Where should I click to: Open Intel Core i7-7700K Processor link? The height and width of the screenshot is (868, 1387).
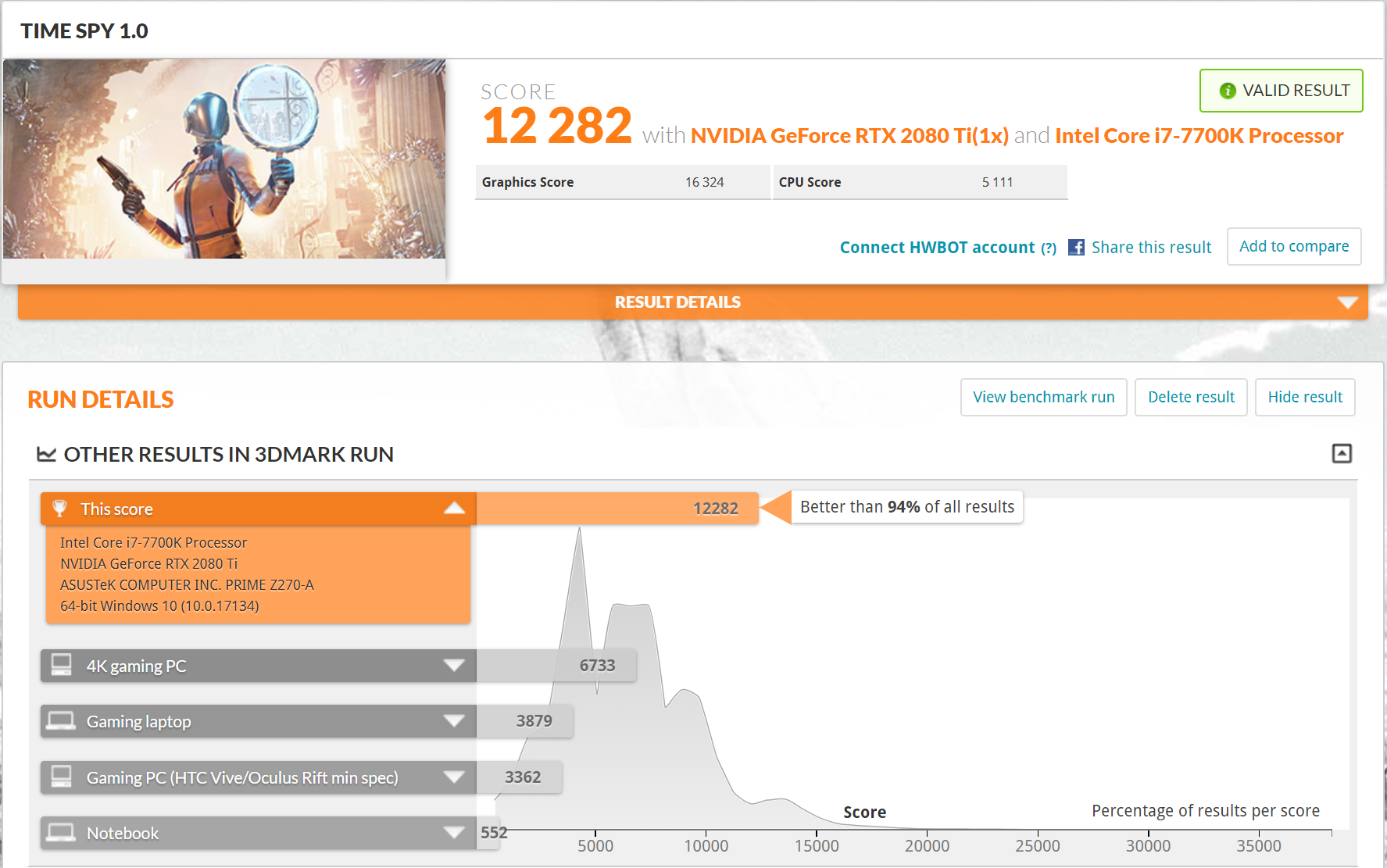[1199, 136]
